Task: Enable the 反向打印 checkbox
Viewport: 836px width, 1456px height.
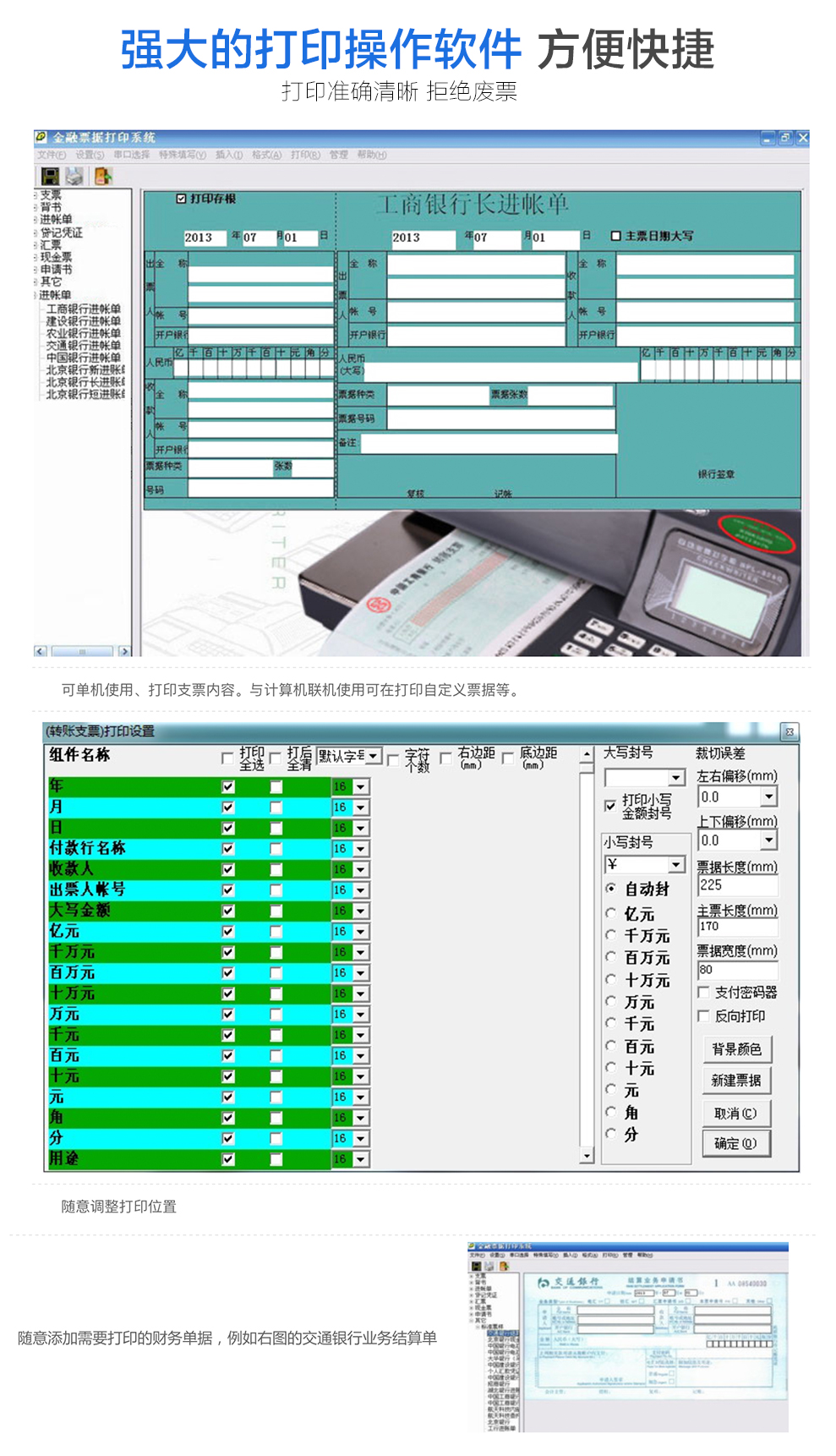Action: tap(703, 1015)
